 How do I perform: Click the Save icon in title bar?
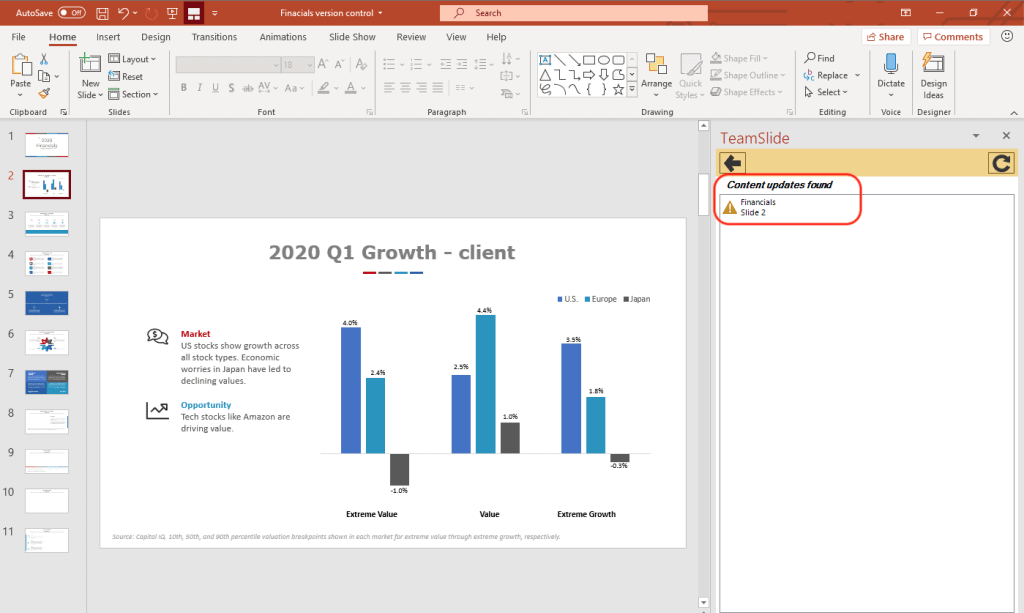point(102,13)
